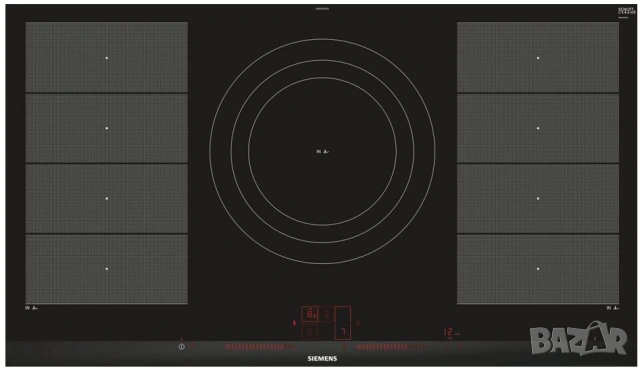This screenshot has height=368, width=640.
Task: Click the SIEMENS brand logo
Action: tap(322, 358)
